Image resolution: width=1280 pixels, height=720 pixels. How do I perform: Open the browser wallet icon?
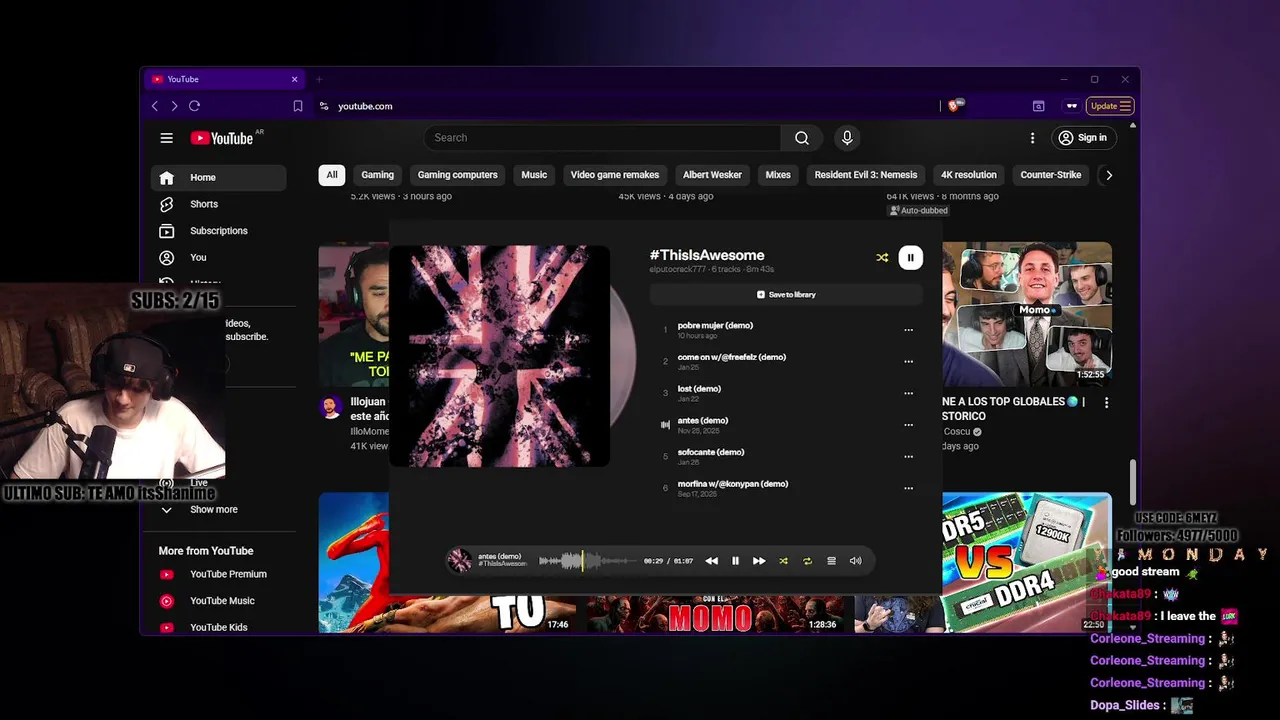pos(1038,106)
